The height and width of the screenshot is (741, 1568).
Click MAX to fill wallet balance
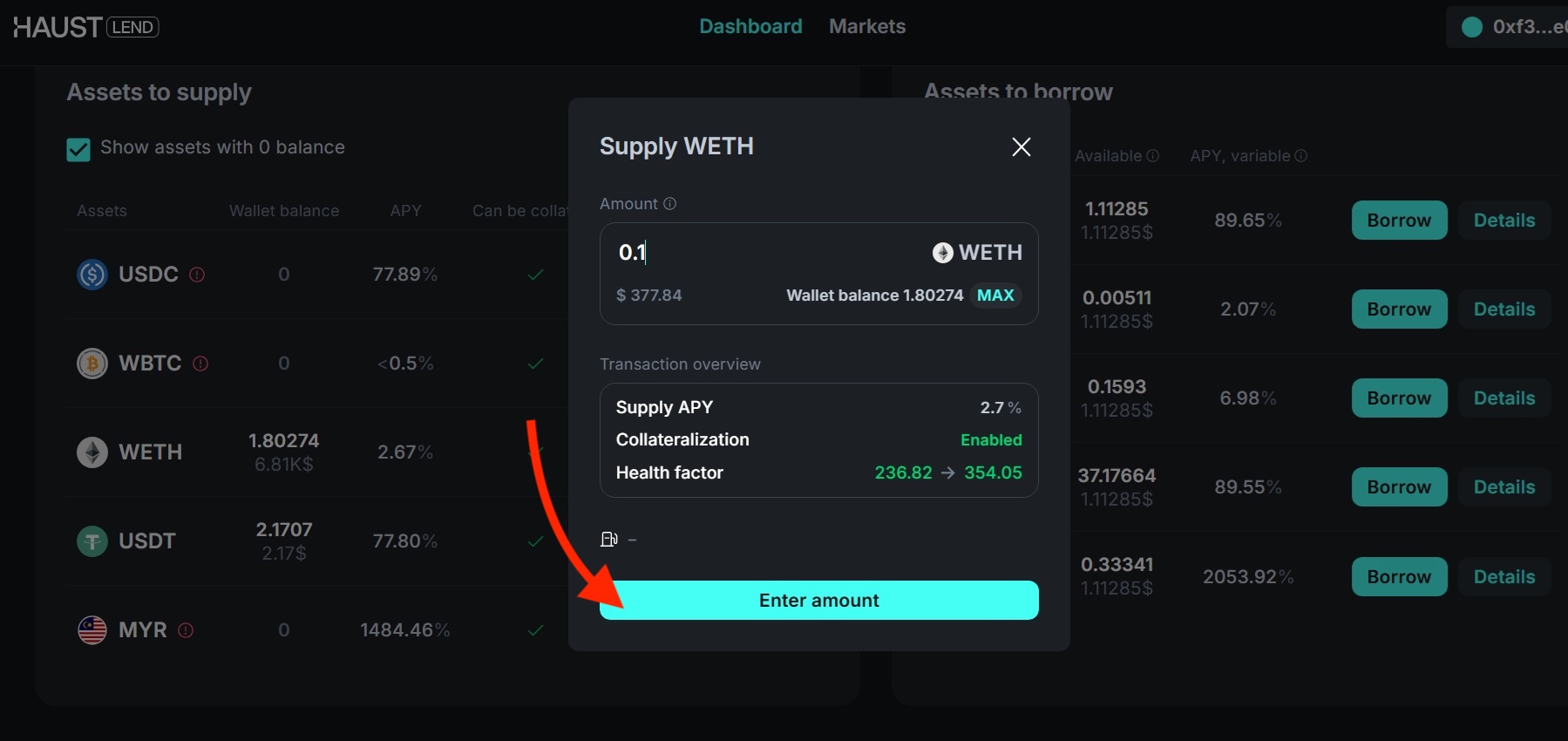pyautogui.click(x=995, y=296)
